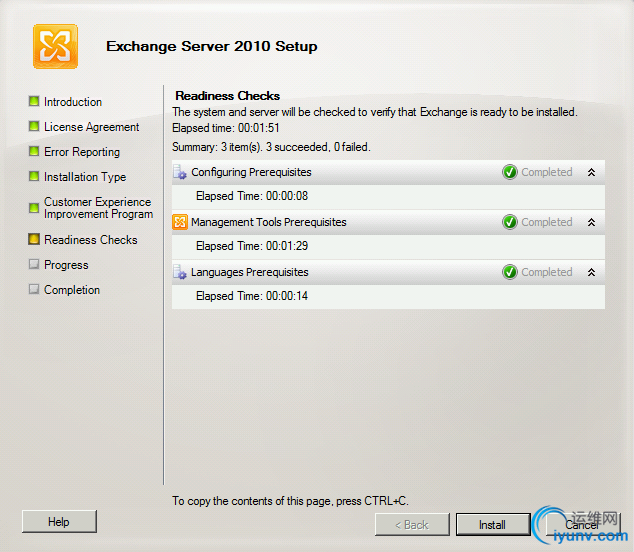Click the License Agreement step indicator square
634x552 pixels.
point(34,126)
